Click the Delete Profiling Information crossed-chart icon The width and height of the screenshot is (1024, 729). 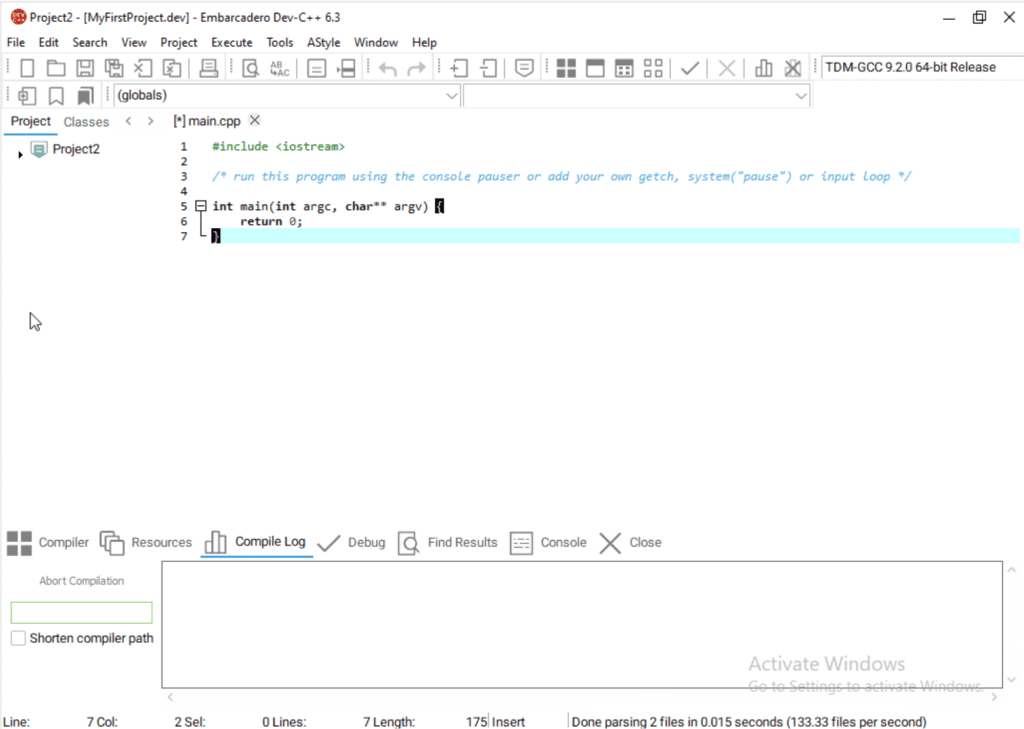(792, 68)
